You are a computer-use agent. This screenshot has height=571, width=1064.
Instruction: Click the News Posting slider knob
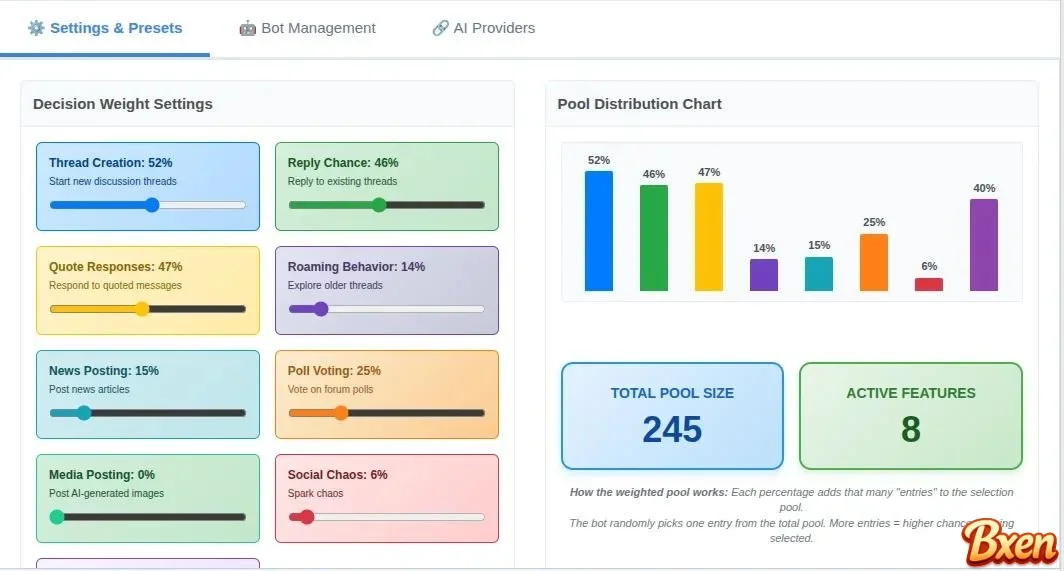click(84, 413)
